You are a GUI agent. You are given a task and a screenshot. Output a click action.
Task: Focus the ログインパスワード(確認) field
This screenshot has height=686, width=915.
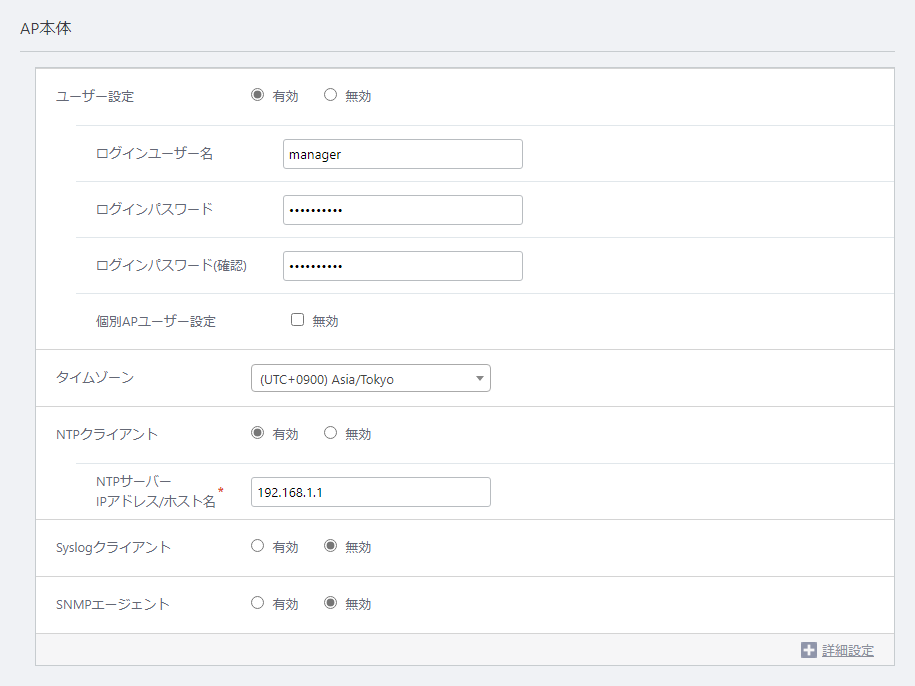tap(403, 266)
